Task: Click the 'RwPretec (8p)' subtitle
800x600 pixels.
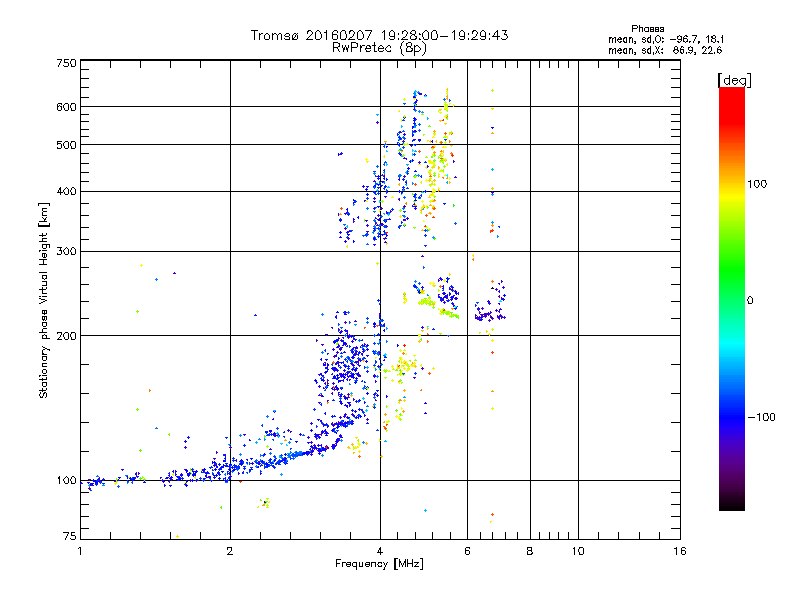Action: [379, 48]
